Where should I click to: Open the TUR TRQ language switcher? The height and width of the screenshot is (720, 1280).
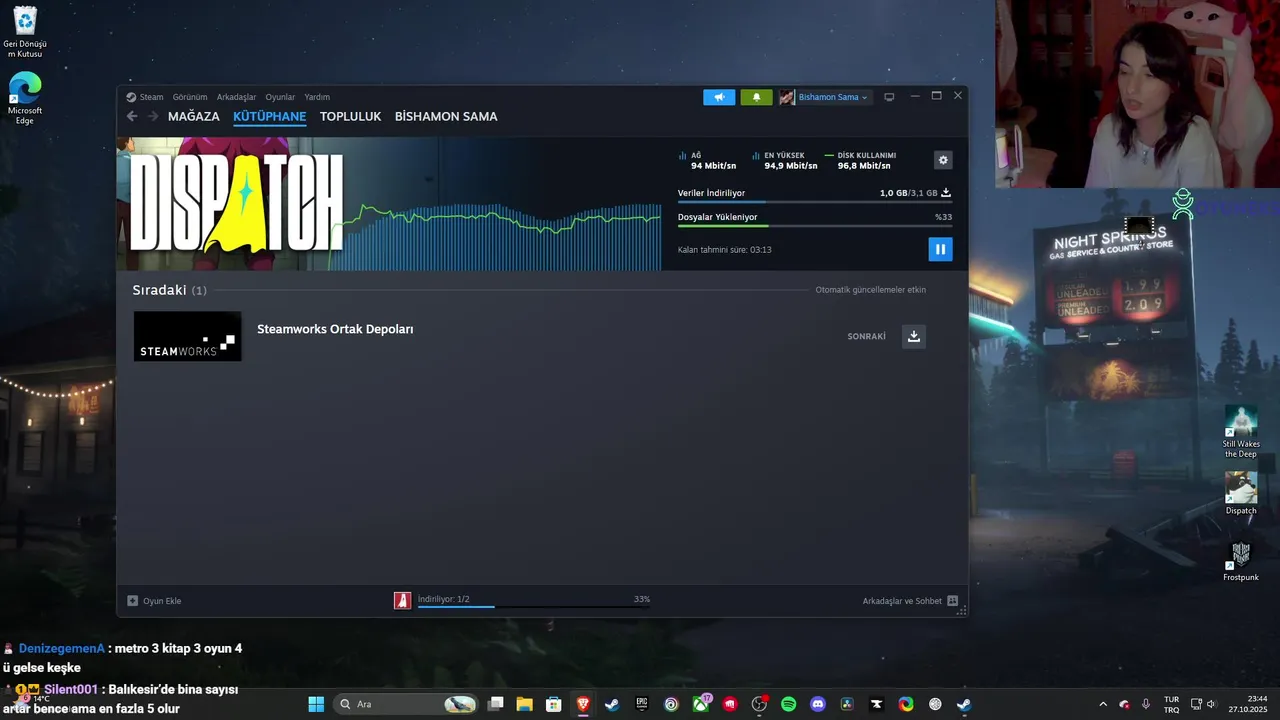(x=1171, y=704)
